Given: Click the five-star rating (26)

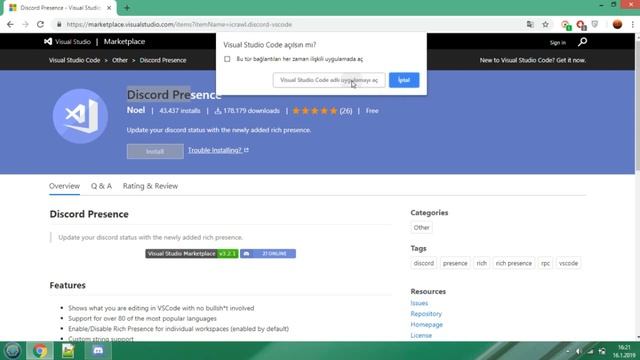Looking at the screenshot, I should coord(322,111).
